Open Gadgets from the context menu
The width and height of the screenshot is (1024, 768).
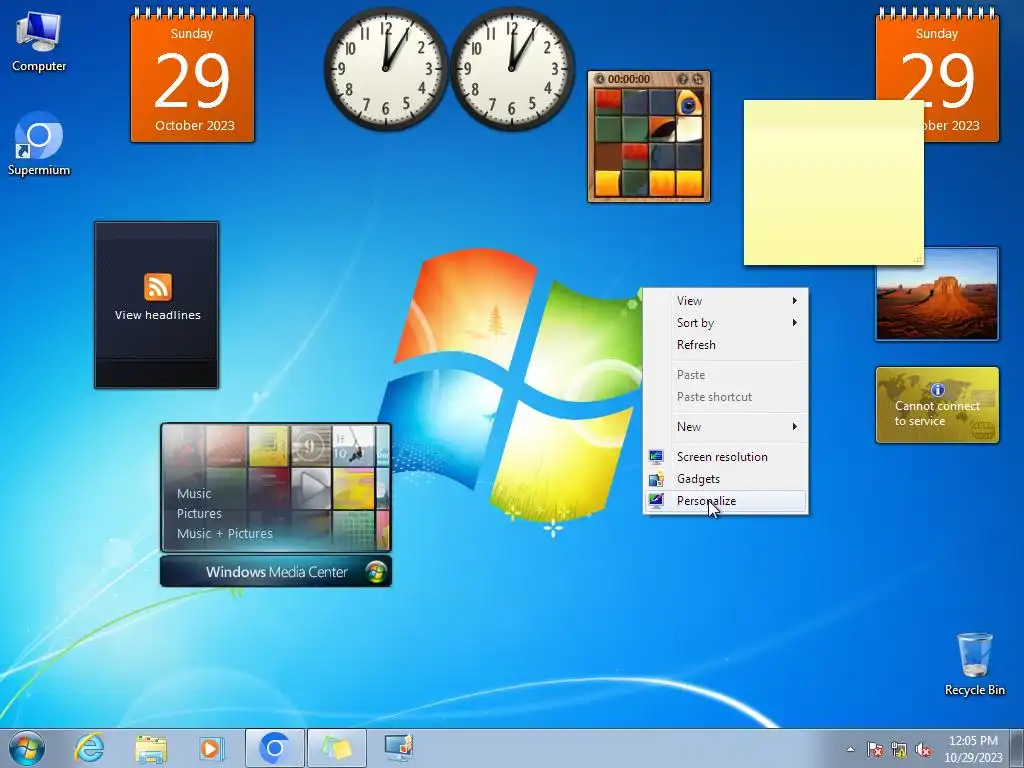click(x=725, y=479)
